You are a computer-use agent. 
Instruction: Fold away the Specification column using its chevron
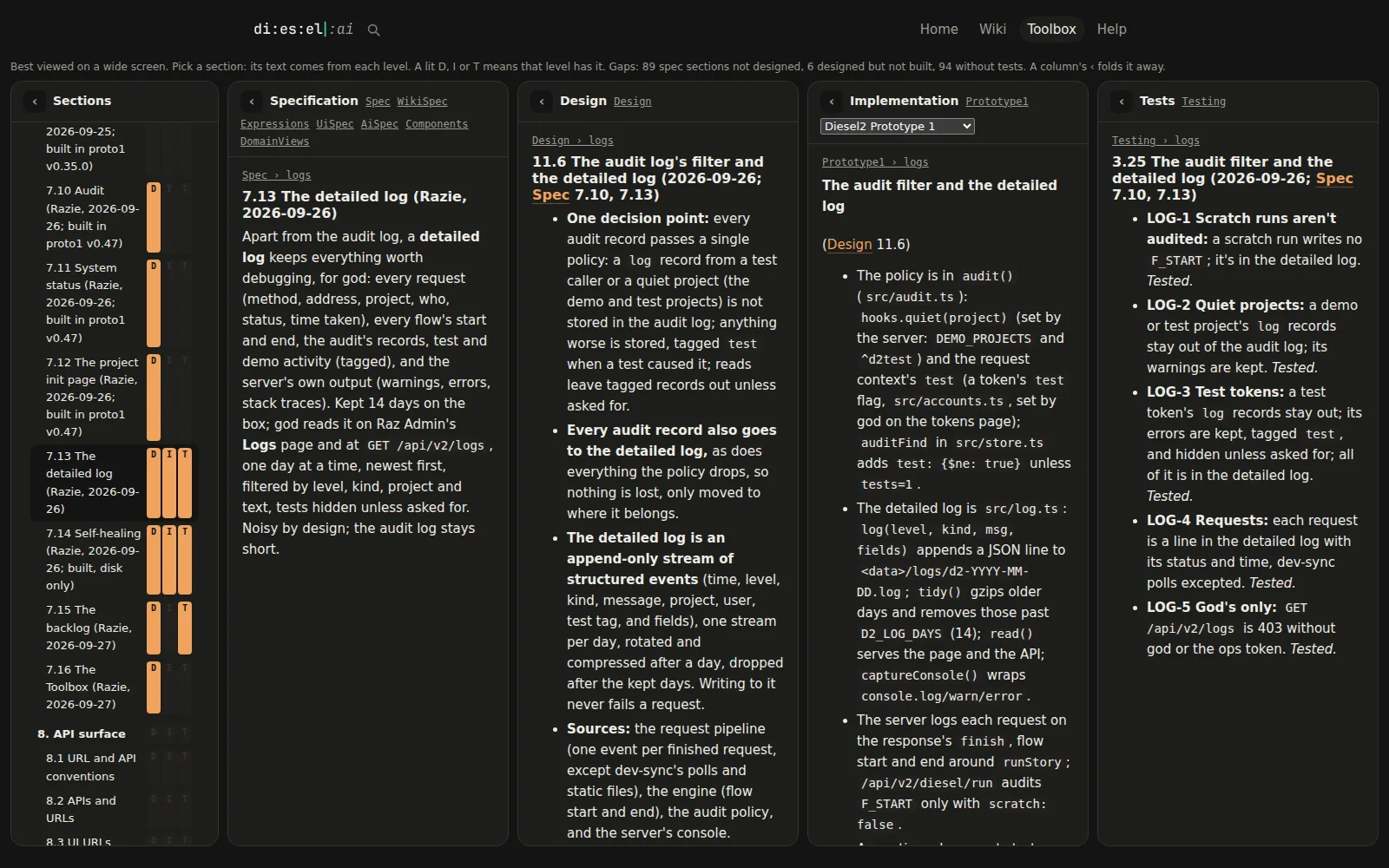(x=252, y=102)
